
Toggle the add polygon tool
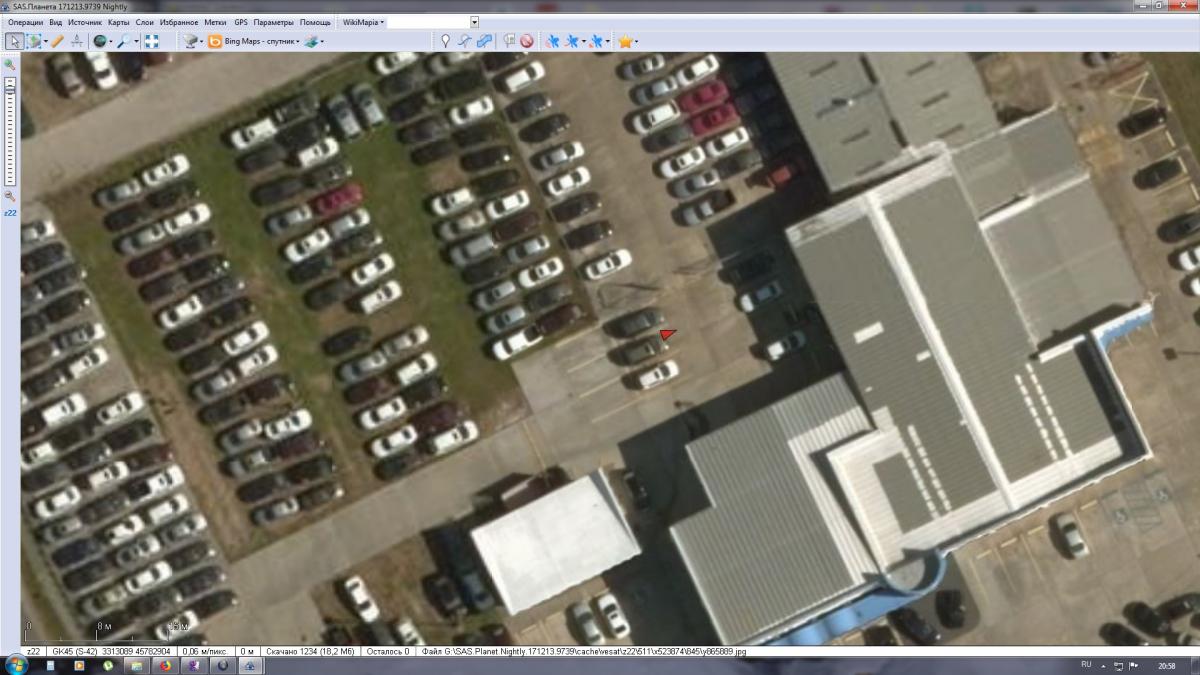[484, 41]
